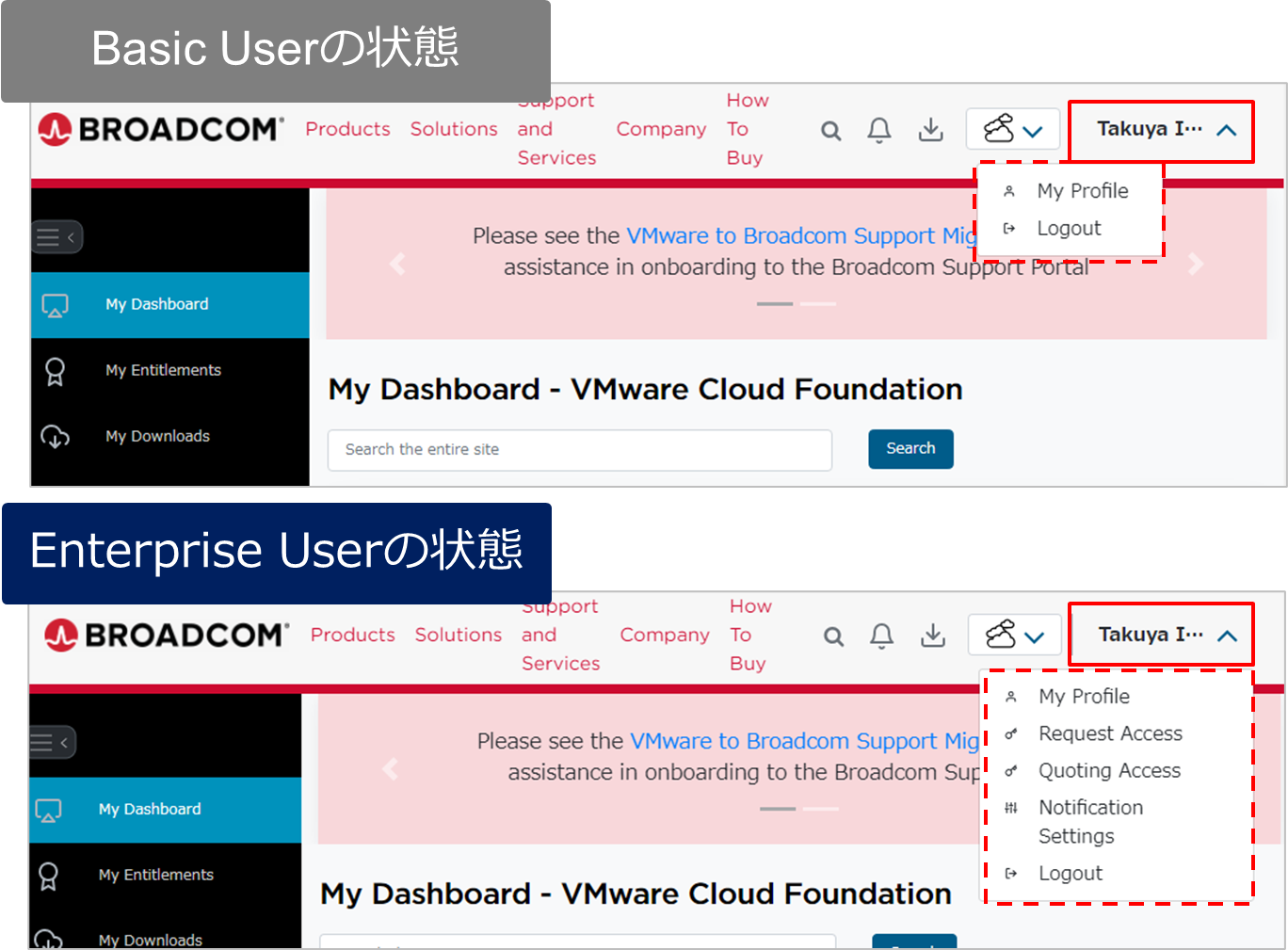Image resolution: width=1288 pixels, height=950 pixels.
Task: Select second banner slide indicator in Enterprise User
Action: 820,809
